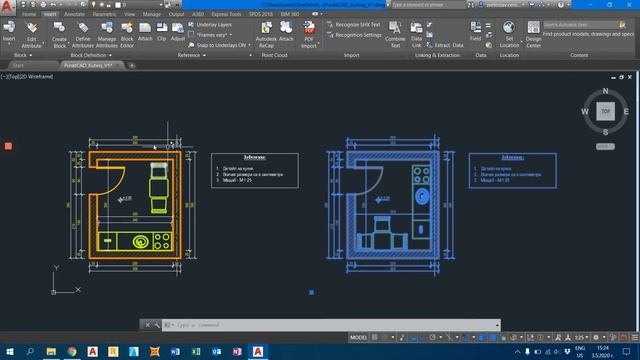Close the command line with X
This screenshot has width=640, height=360.
pyautogui.click(x=147, y=325)
